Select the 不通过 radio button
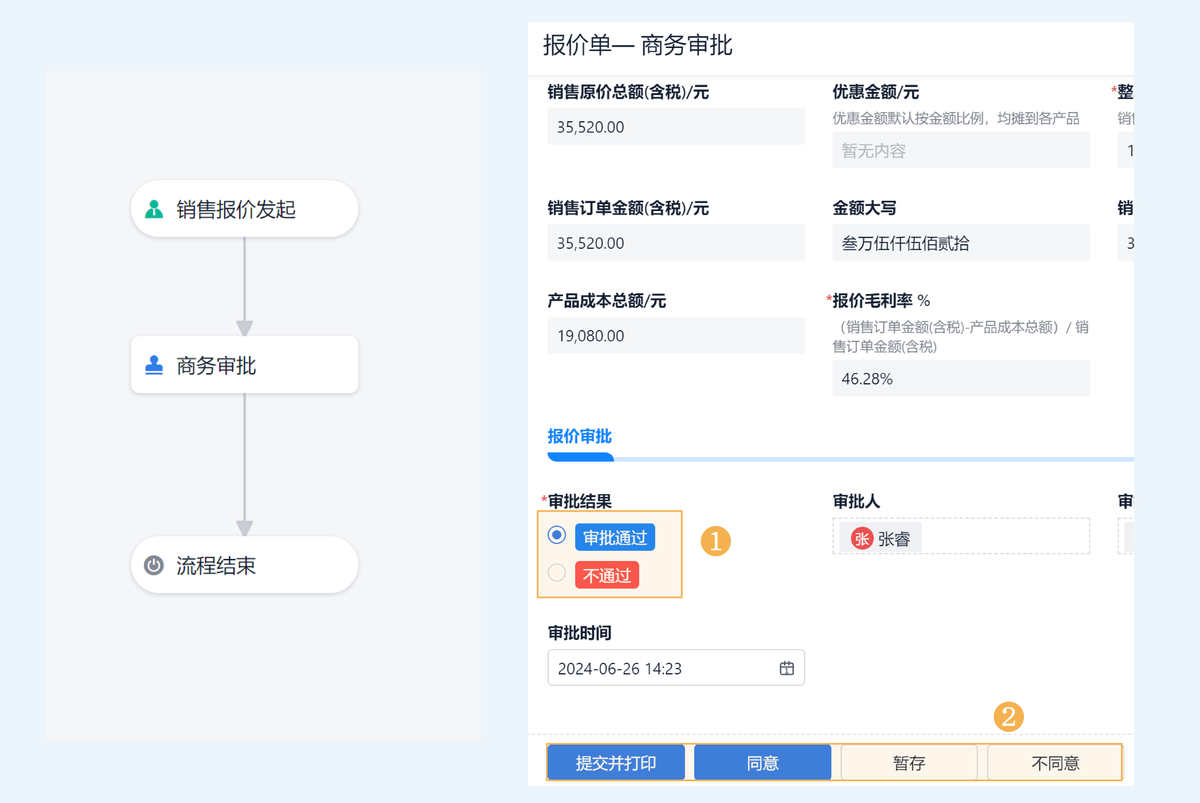 (x=557, y=573)
